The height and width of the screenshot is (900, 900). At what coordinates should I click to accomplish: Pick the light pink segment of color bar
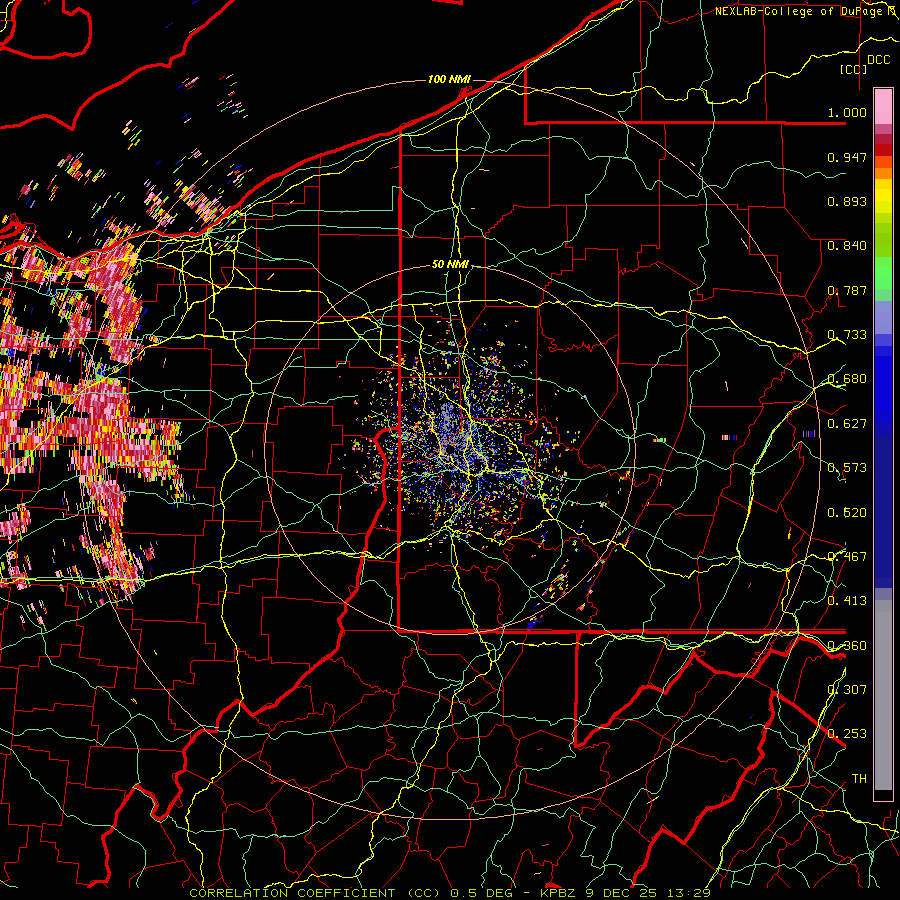(x=883, y=107)
